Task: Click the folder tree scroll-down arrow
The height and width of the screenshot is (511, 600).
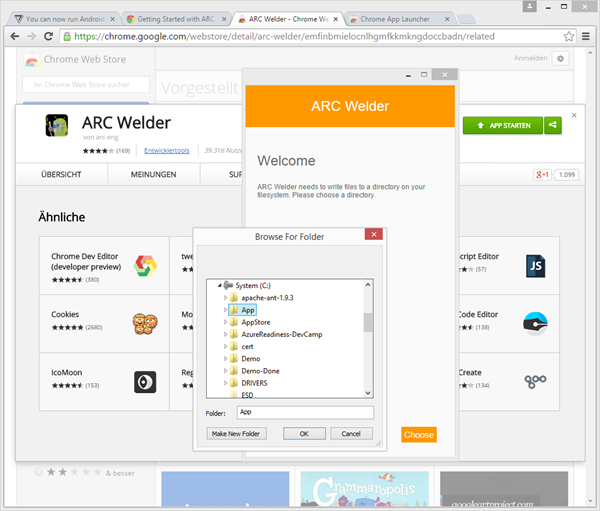Action: (368, 393)
